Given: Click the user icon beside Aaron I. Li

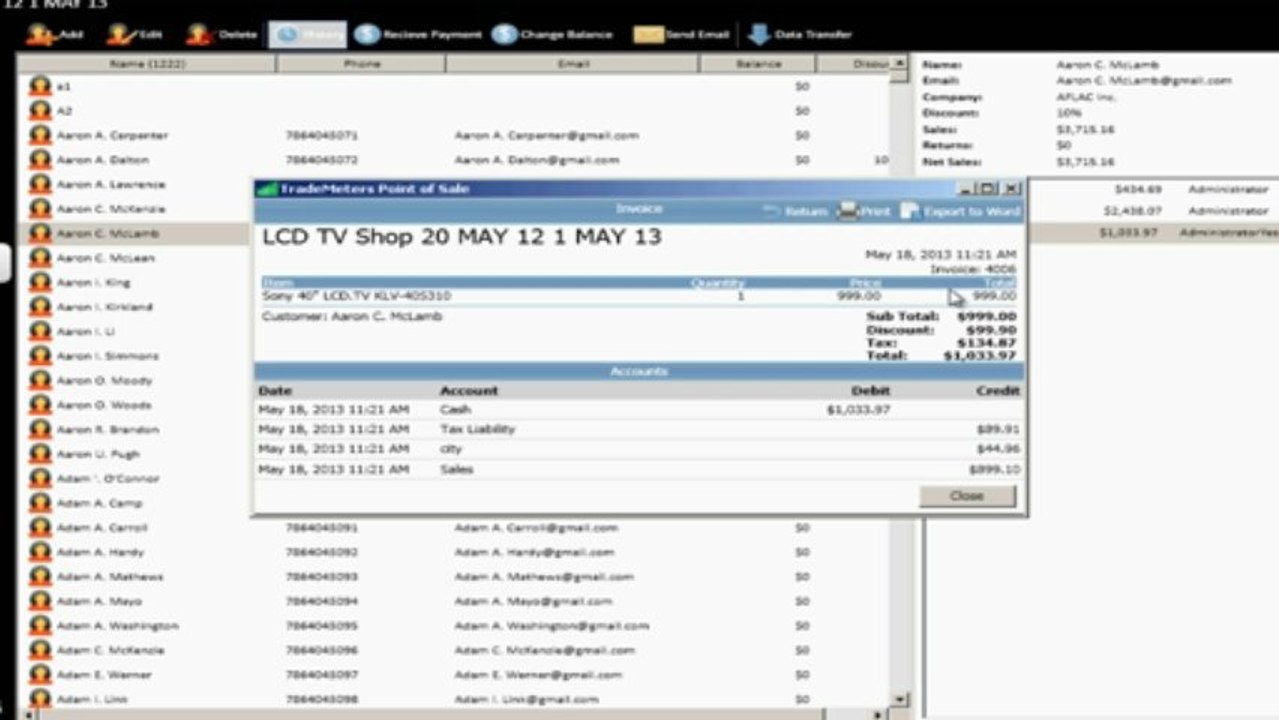Looking at the screenshot, I should pos(40,331).
